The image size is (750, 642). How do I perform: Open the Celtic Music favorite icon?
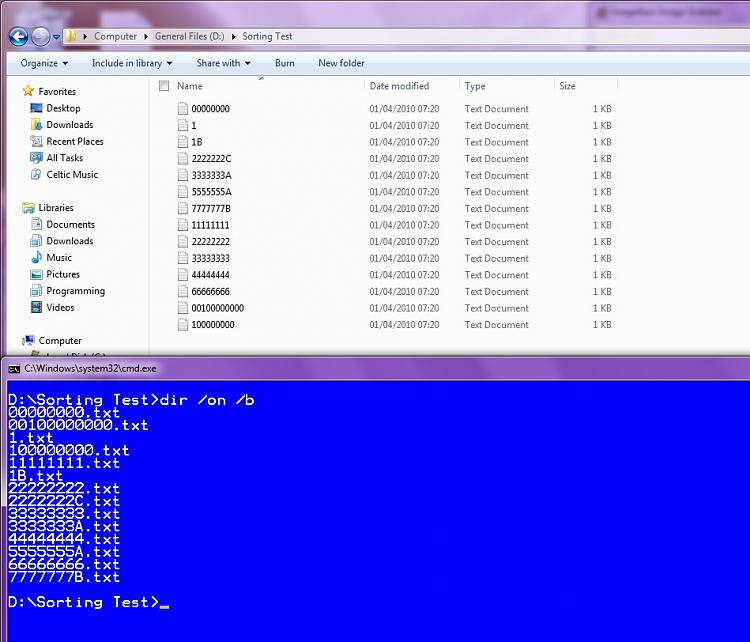pyautogui.click(x=36, y=174)
